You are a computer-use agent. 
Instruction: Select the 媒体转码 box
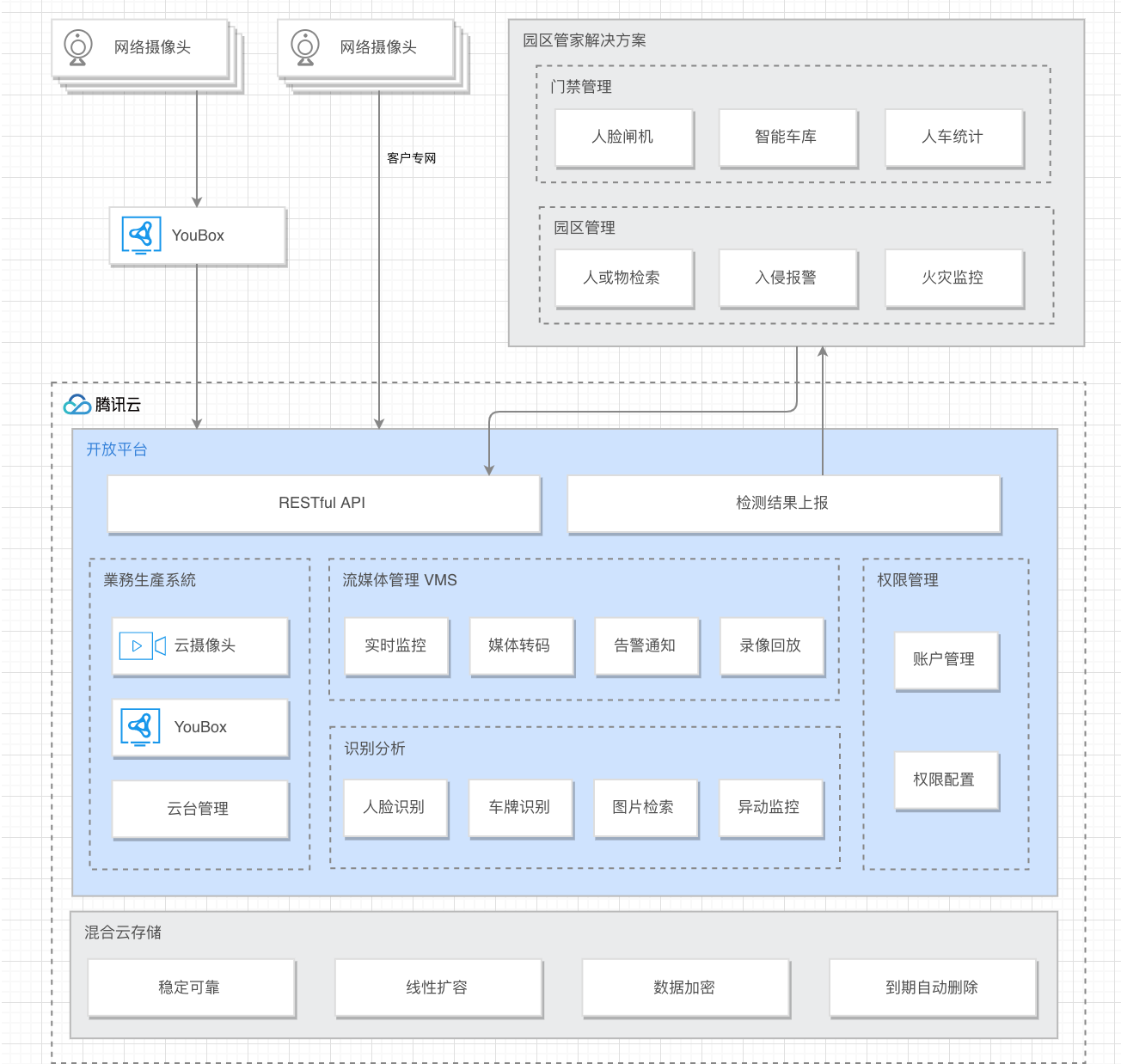click(x=521, y=645)
